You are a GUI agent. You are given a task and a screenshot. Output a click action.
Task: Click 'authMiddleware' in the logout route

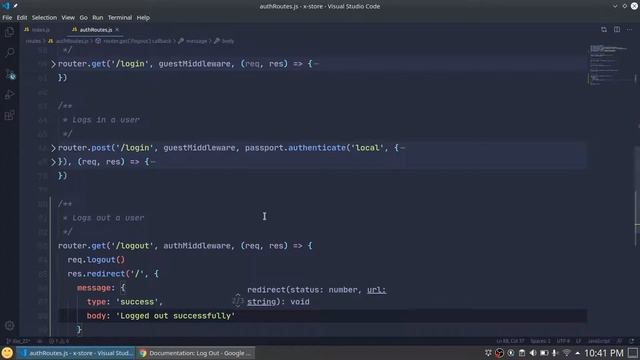197,246
